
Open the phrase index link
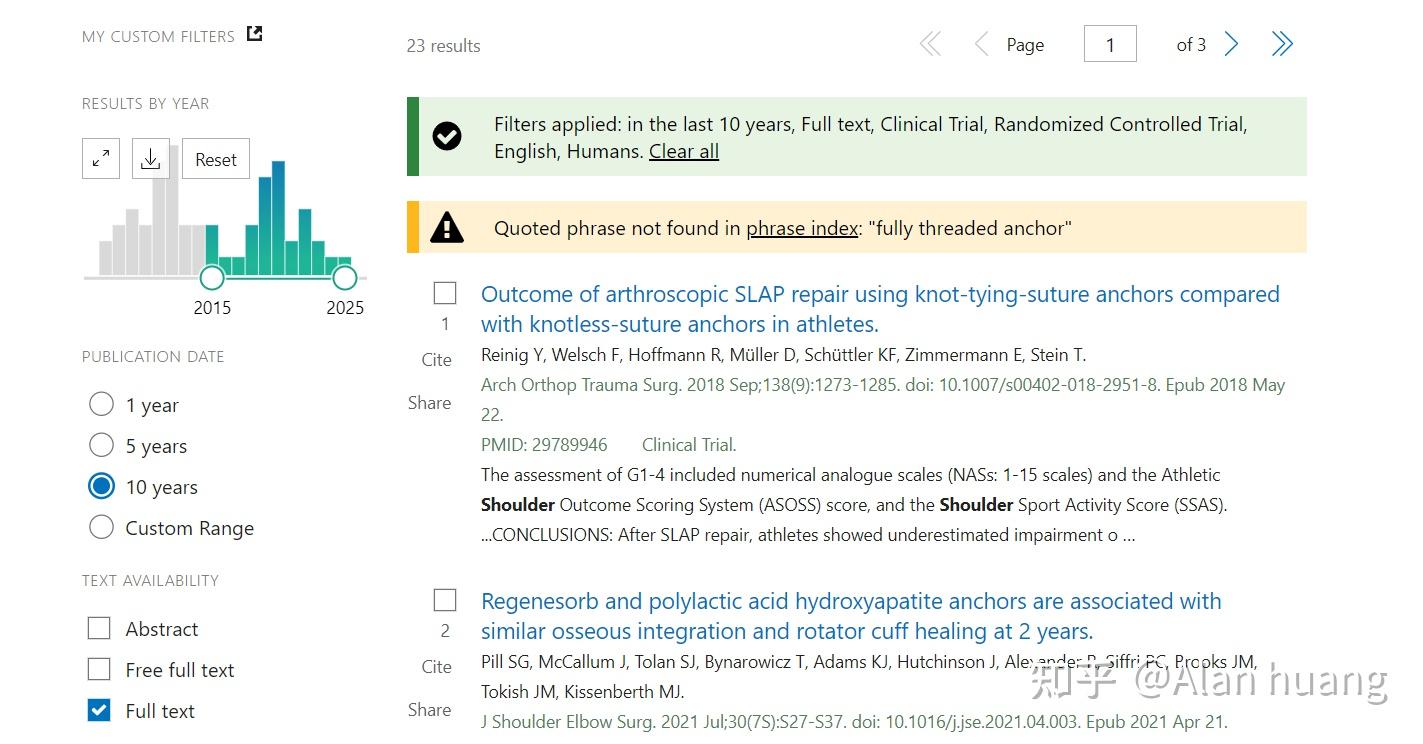pos(802,228)
